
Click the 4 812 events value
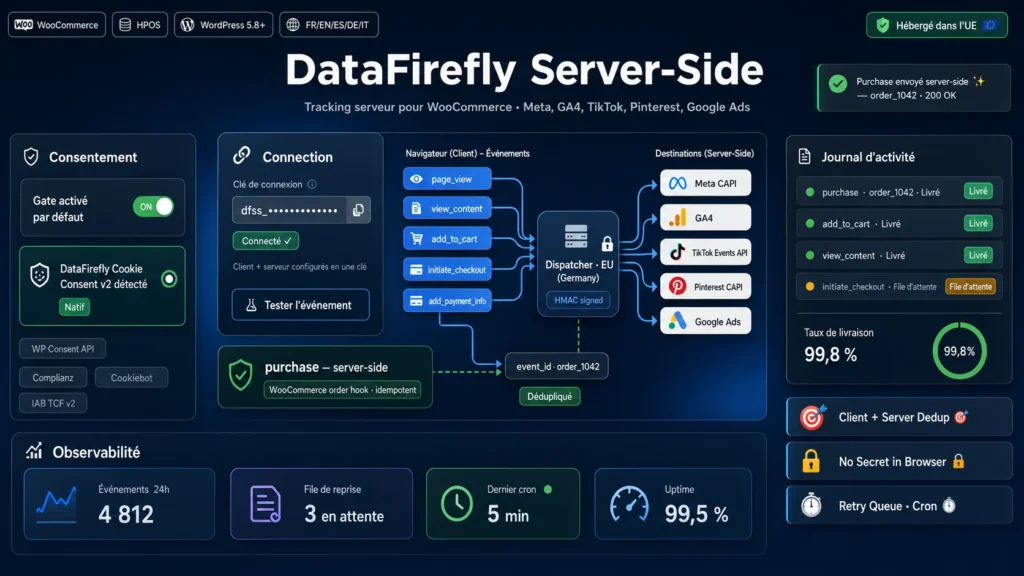[x=126, y=515]
